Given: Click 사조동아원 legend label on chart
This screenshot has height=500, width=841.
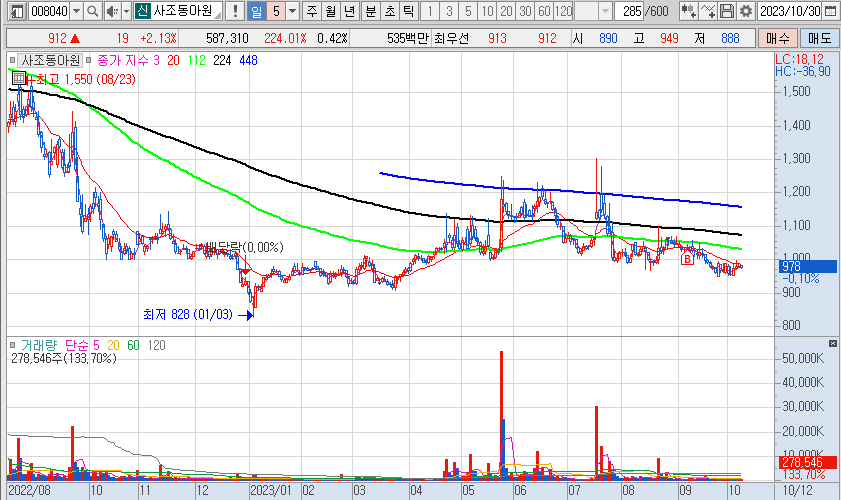Looking at the screenshot, I should point(50,60).
